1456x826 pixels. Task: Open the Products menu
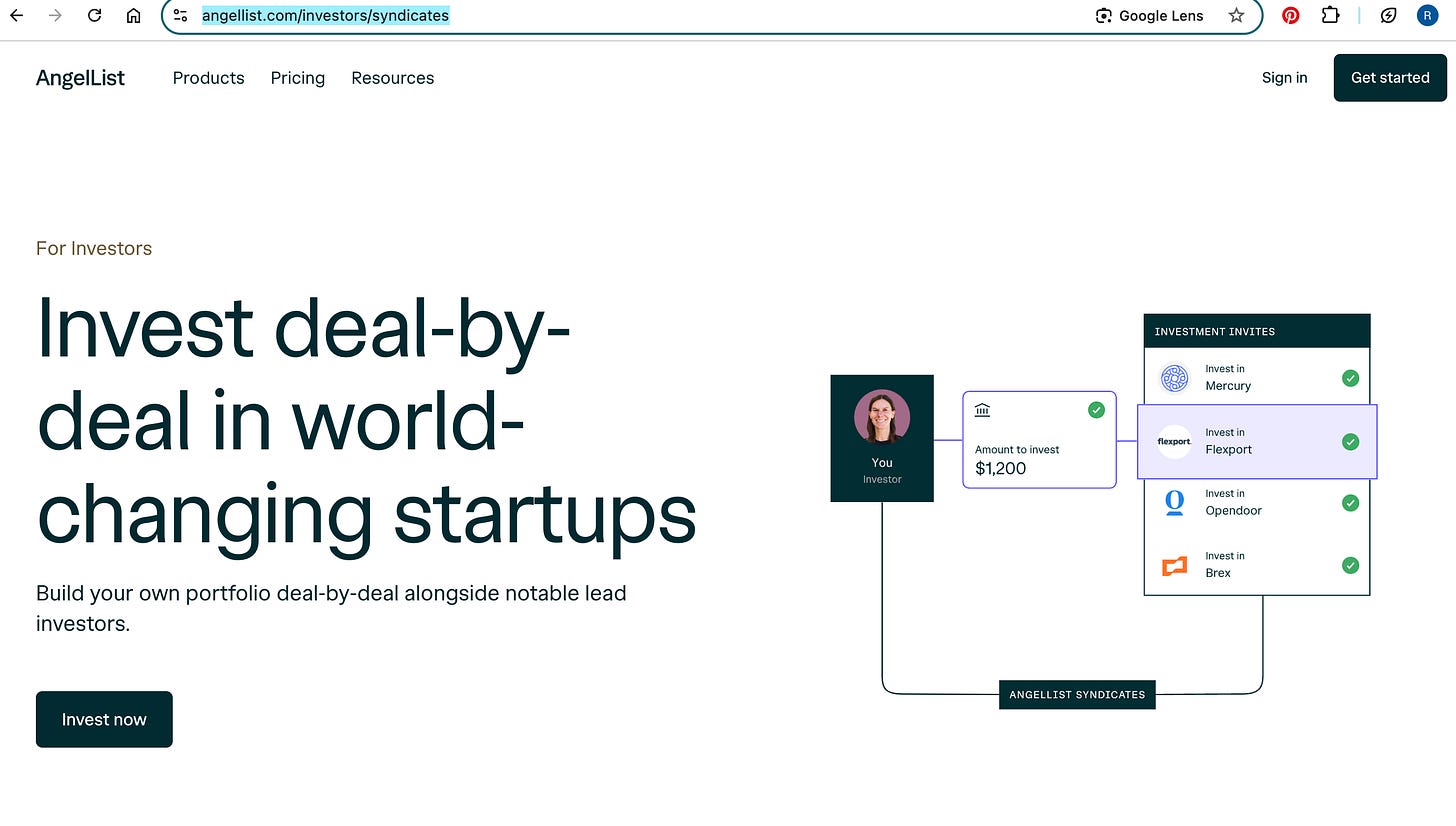click(208, 78)
